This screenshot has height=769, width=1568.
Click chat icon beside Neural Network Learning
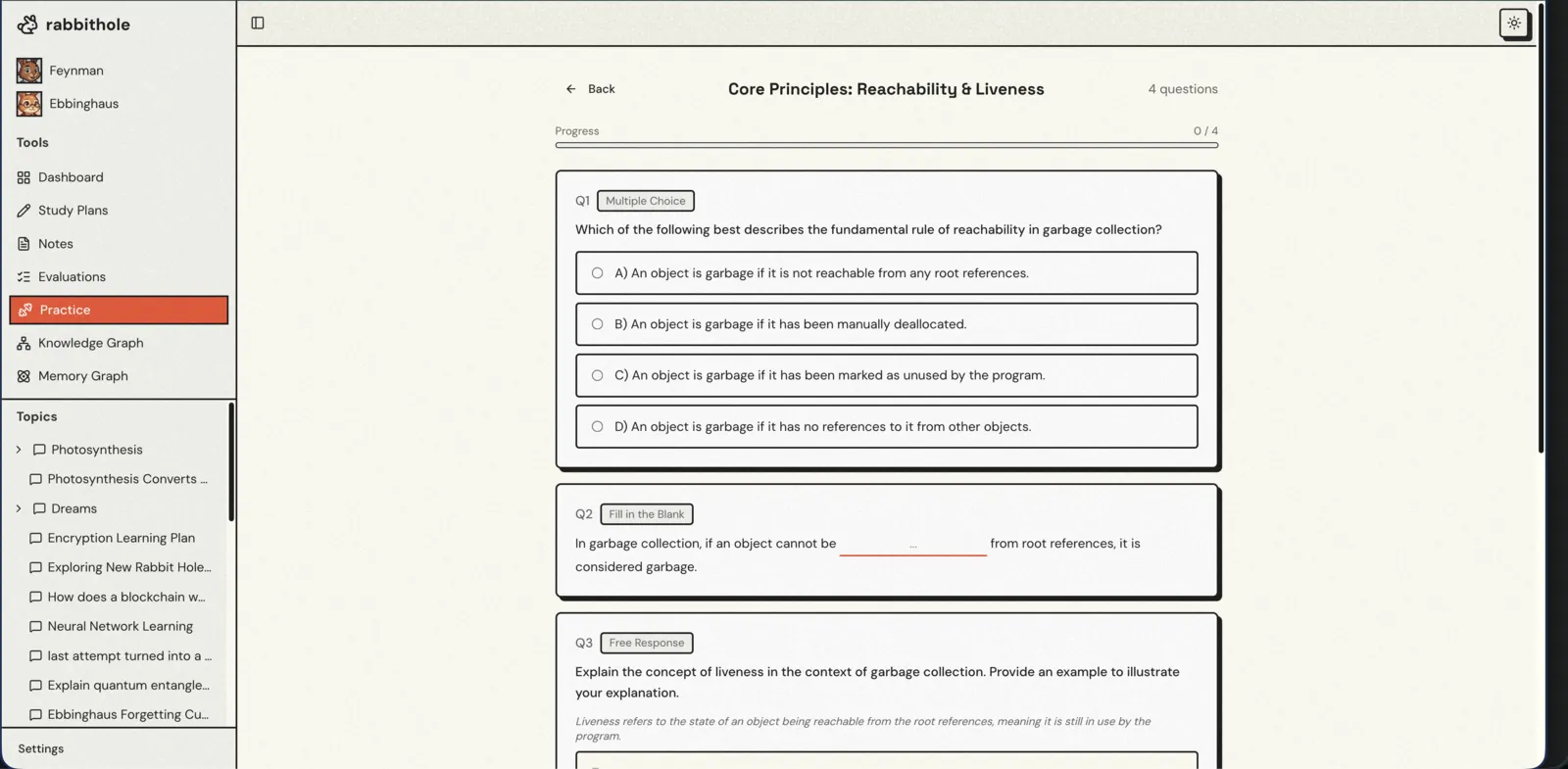pyautogui.click(x=35, y=626)
